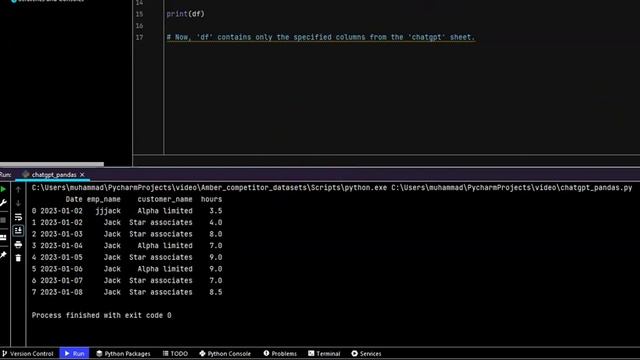Image resolution: width=640 pixels, height=360 pixels.
Task: Switch to the Run tool window
Action: [74, 353]
